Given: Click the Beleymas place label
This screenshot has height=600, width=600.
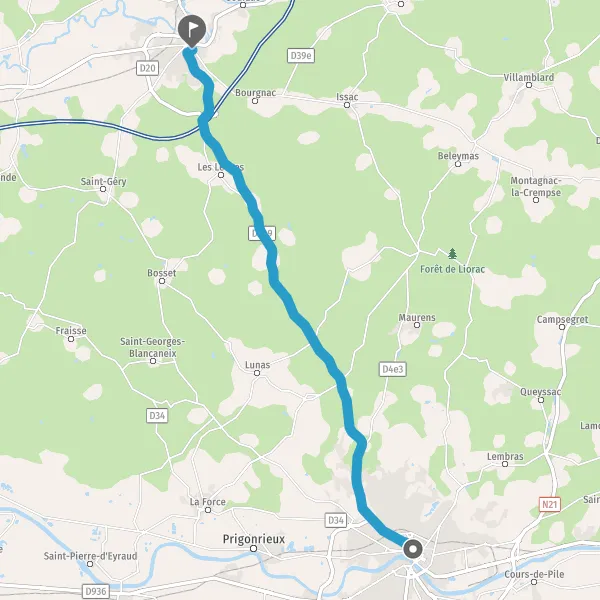Looking at the screenshot, I should 458,156.
